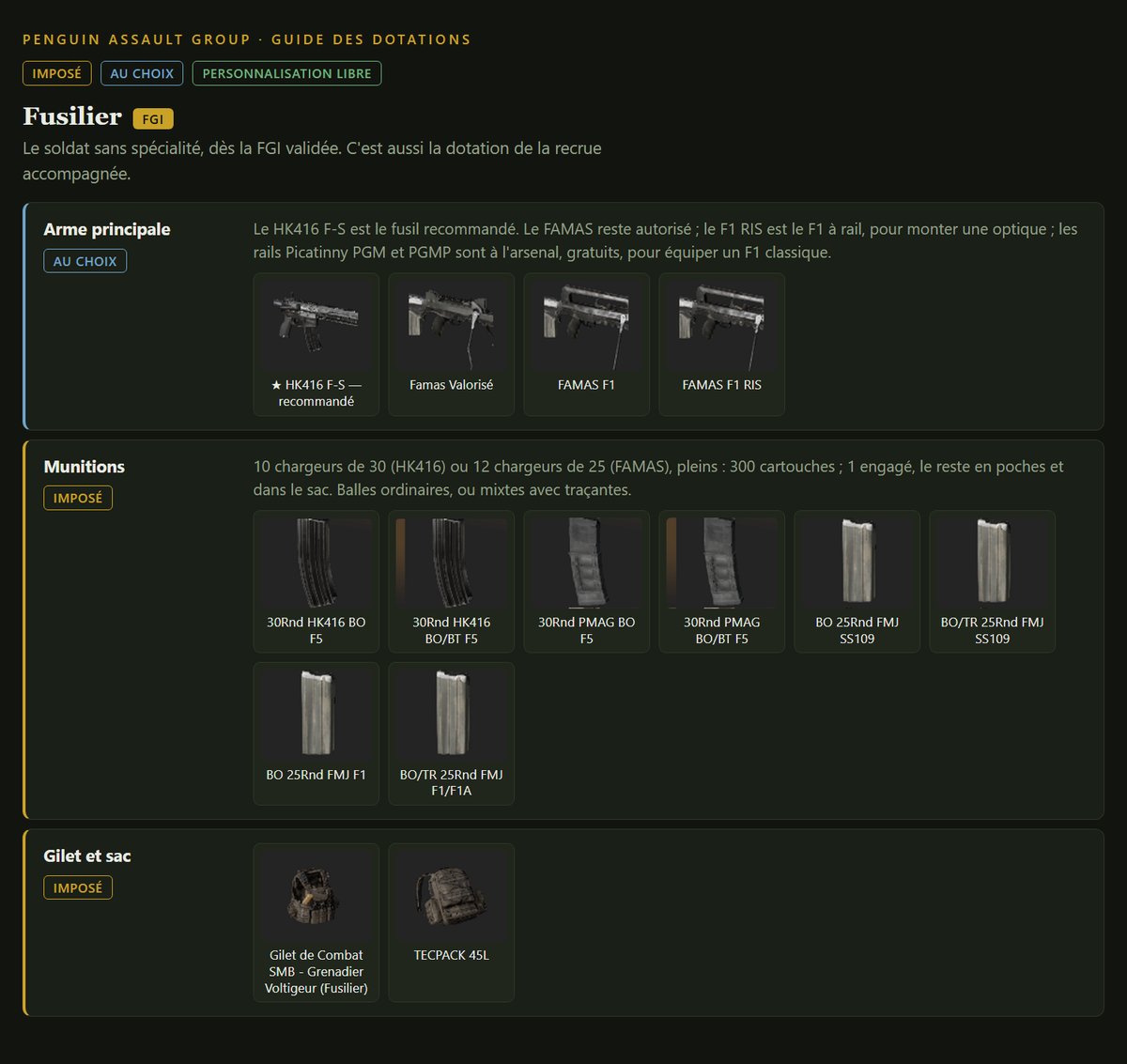Choose the BO 25Rnd FMJ SS109 magazine image
1127x1064 pixels.
point(857,563)
